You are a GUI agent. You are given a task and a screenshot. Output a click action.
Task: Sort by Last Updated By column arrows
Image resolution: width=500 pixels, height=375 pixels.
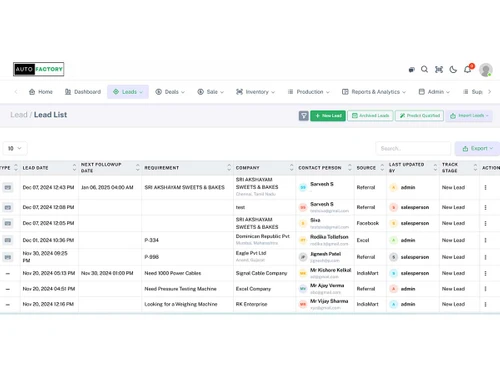click(435, 168)
